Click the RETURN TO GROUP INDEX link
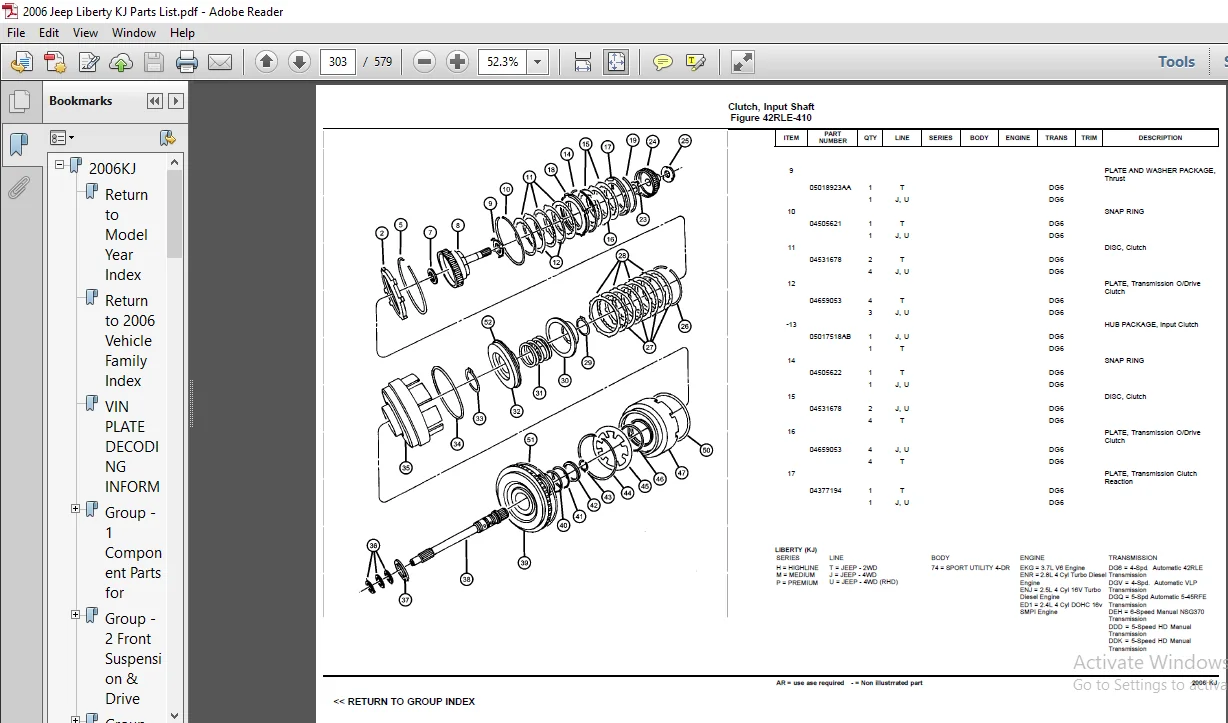The width and height of the screenshot is (1228, 723). (404, 701)
